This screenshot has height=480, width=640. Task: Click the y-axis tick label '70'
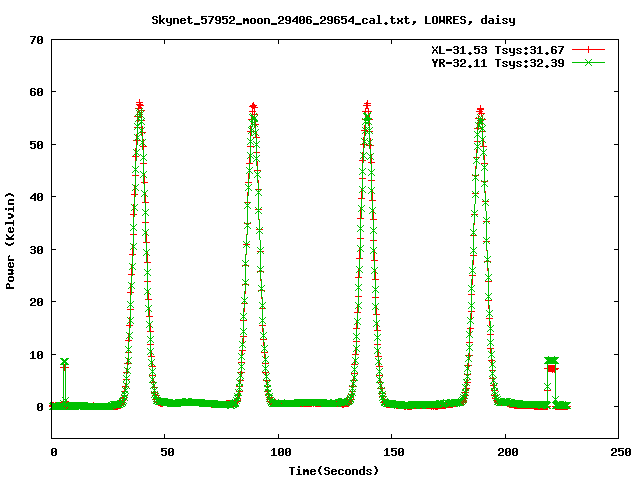(36, 40)
